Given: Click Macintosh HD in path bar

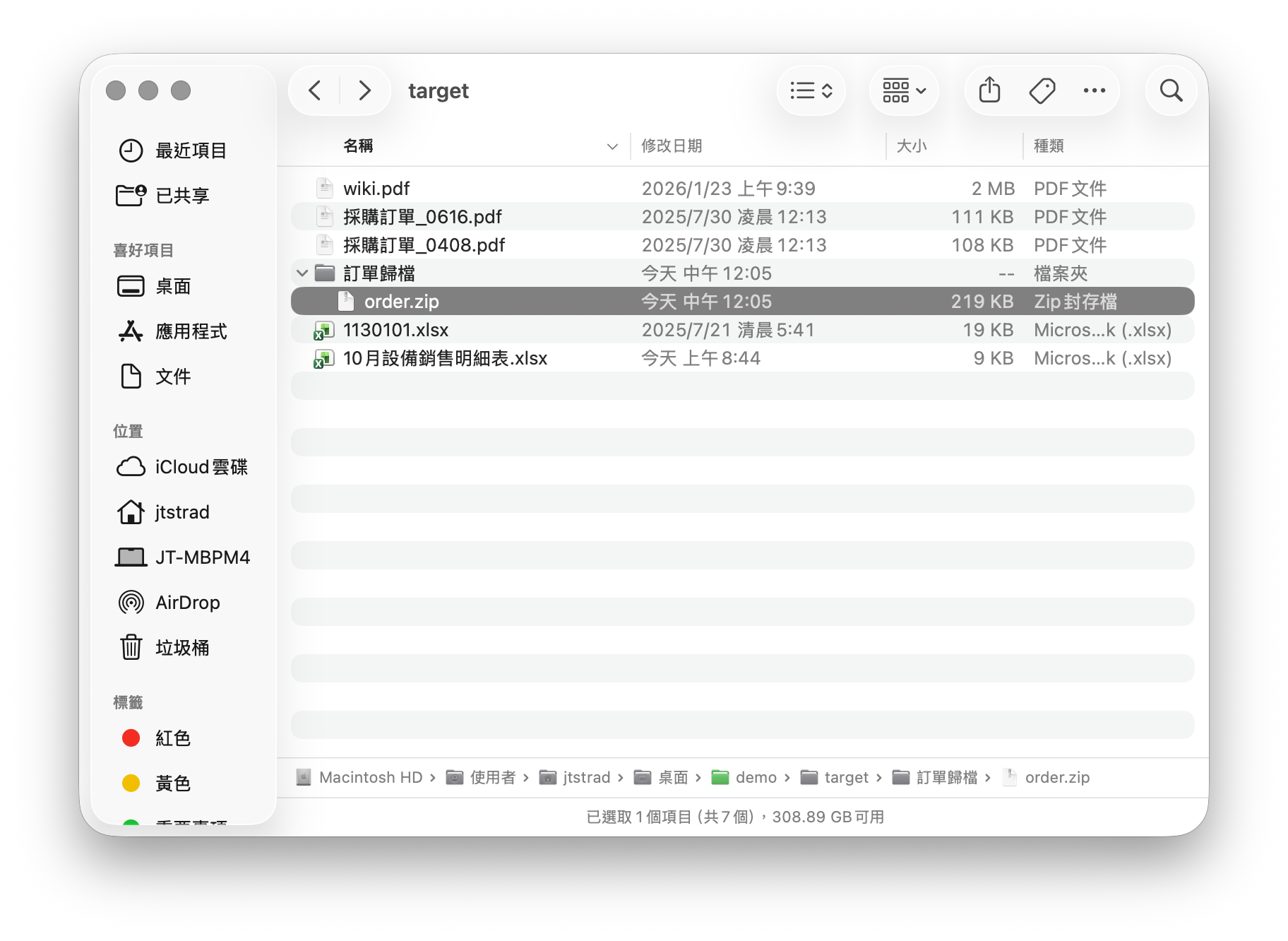Looking at the screenshot, I should click(x=370, y=778).
